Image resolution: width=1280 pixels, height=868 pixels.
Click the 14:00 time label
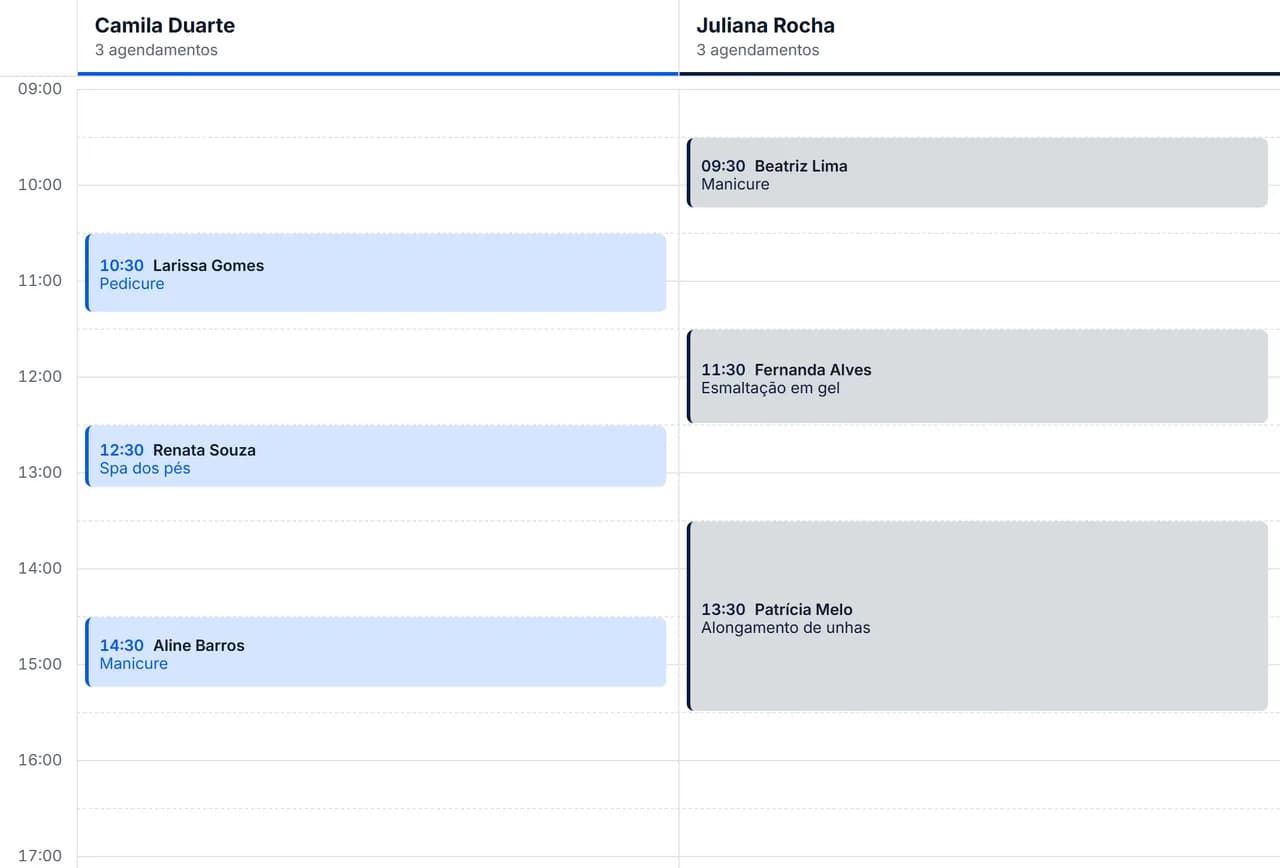coord(40,568)
